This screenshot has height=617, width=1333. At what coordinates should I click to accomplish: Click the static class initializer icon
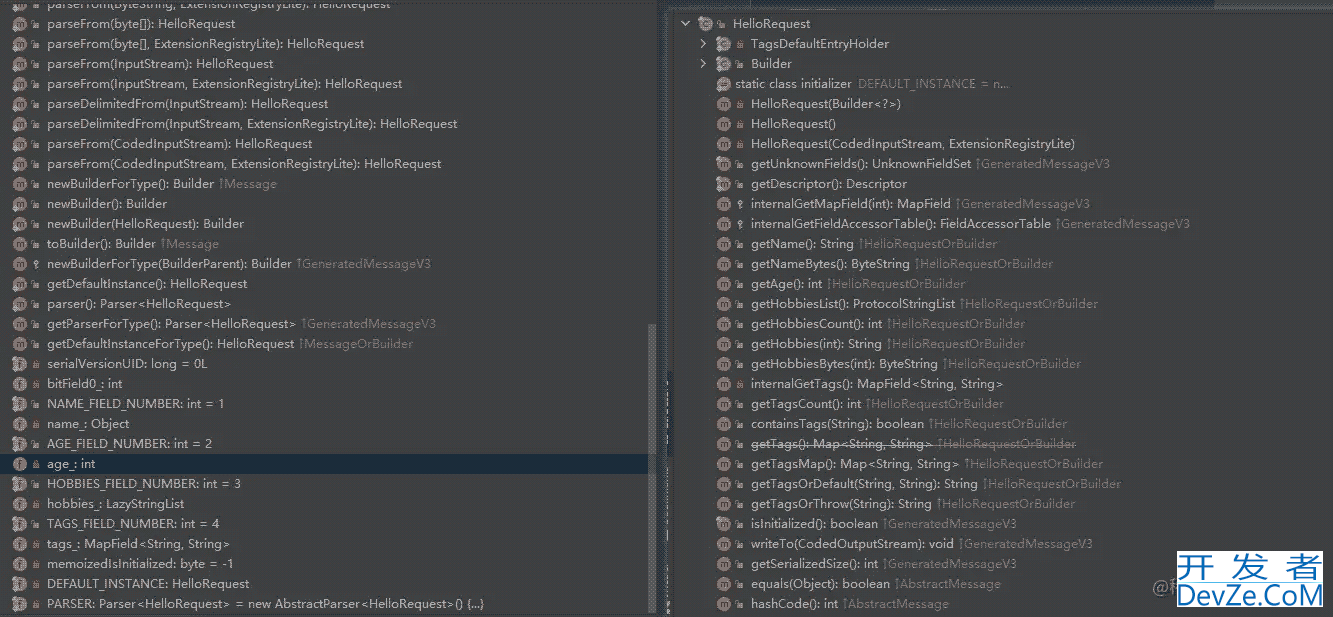click(x=725, y=83)
